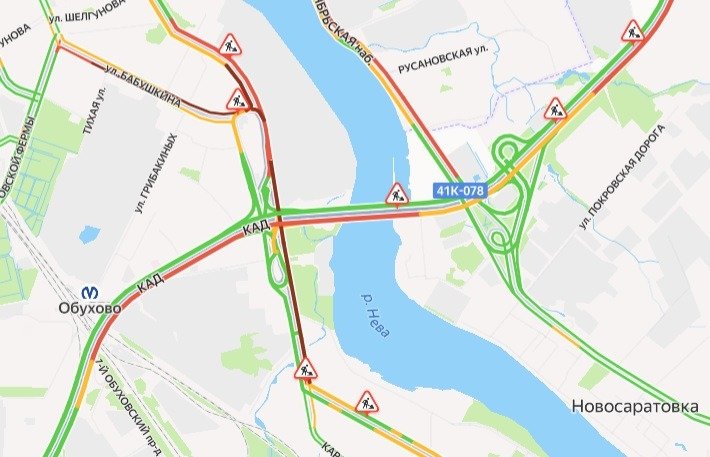
Task: Click the roadworks sign in the top-right corner
Action: click(x=633, y=32)
